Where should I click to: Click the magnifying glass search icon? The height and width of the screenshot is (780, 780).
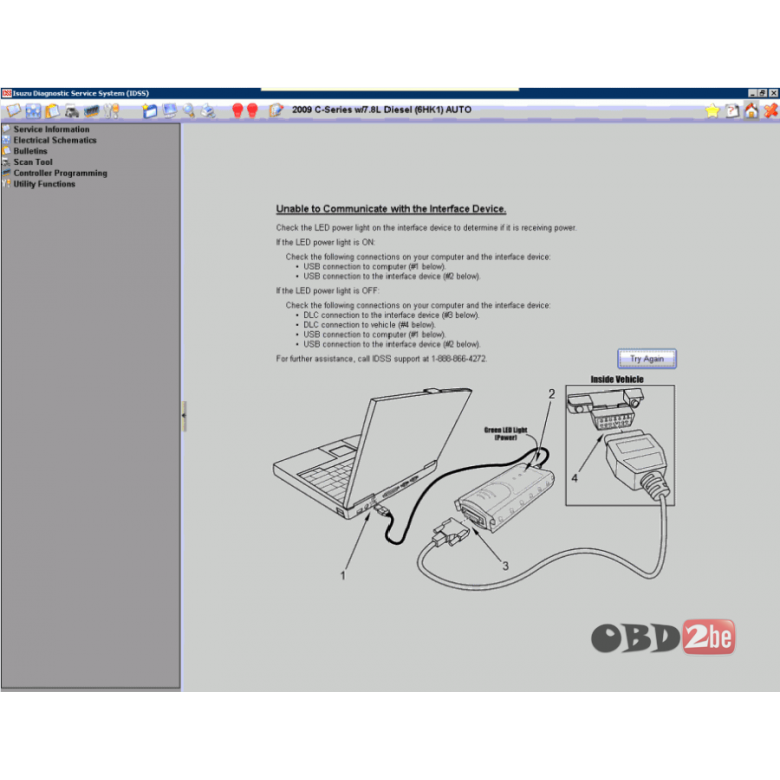pyautogui.click(x=189, y=110)
